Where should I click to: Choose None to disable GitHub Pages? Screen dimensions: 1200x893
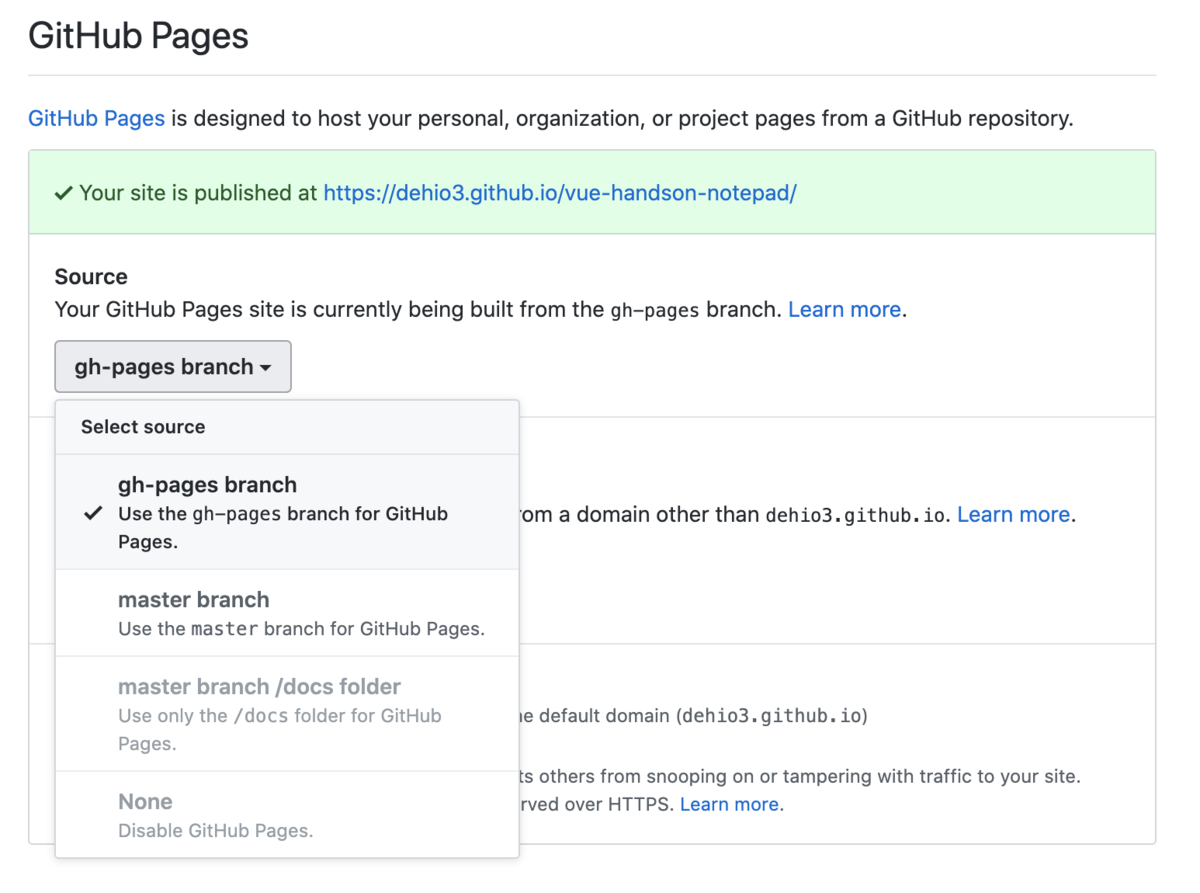pyautogui.click(x=287, y=814)
